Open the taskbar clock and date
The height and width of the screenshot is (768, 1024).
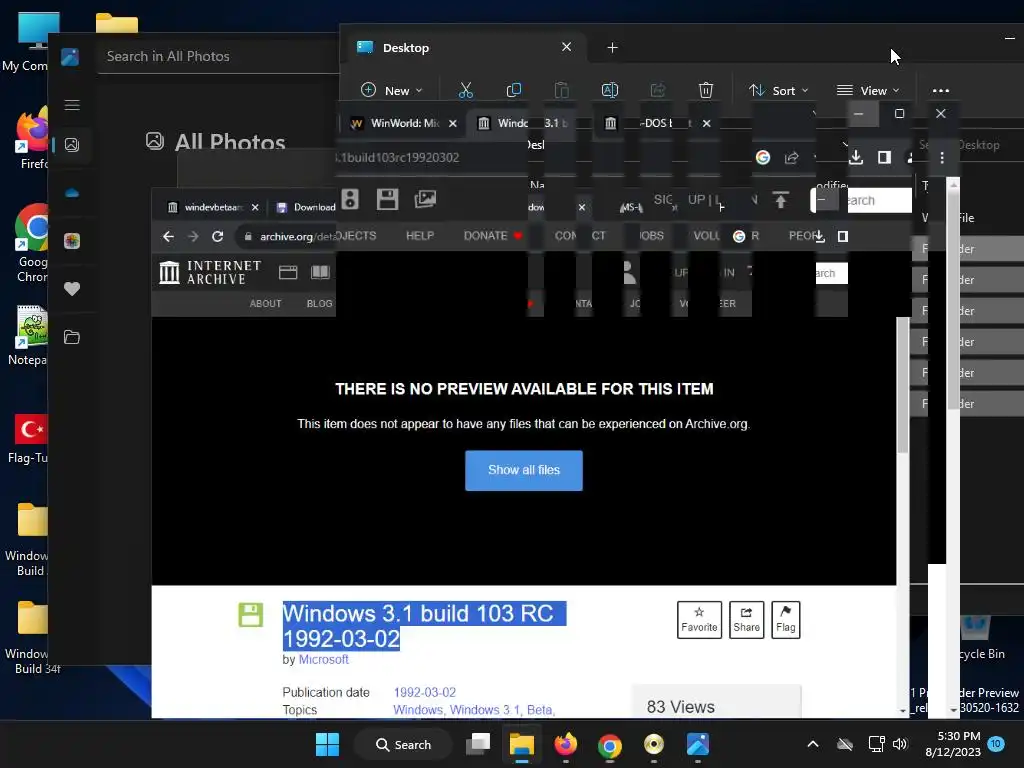tap(953, 744)
